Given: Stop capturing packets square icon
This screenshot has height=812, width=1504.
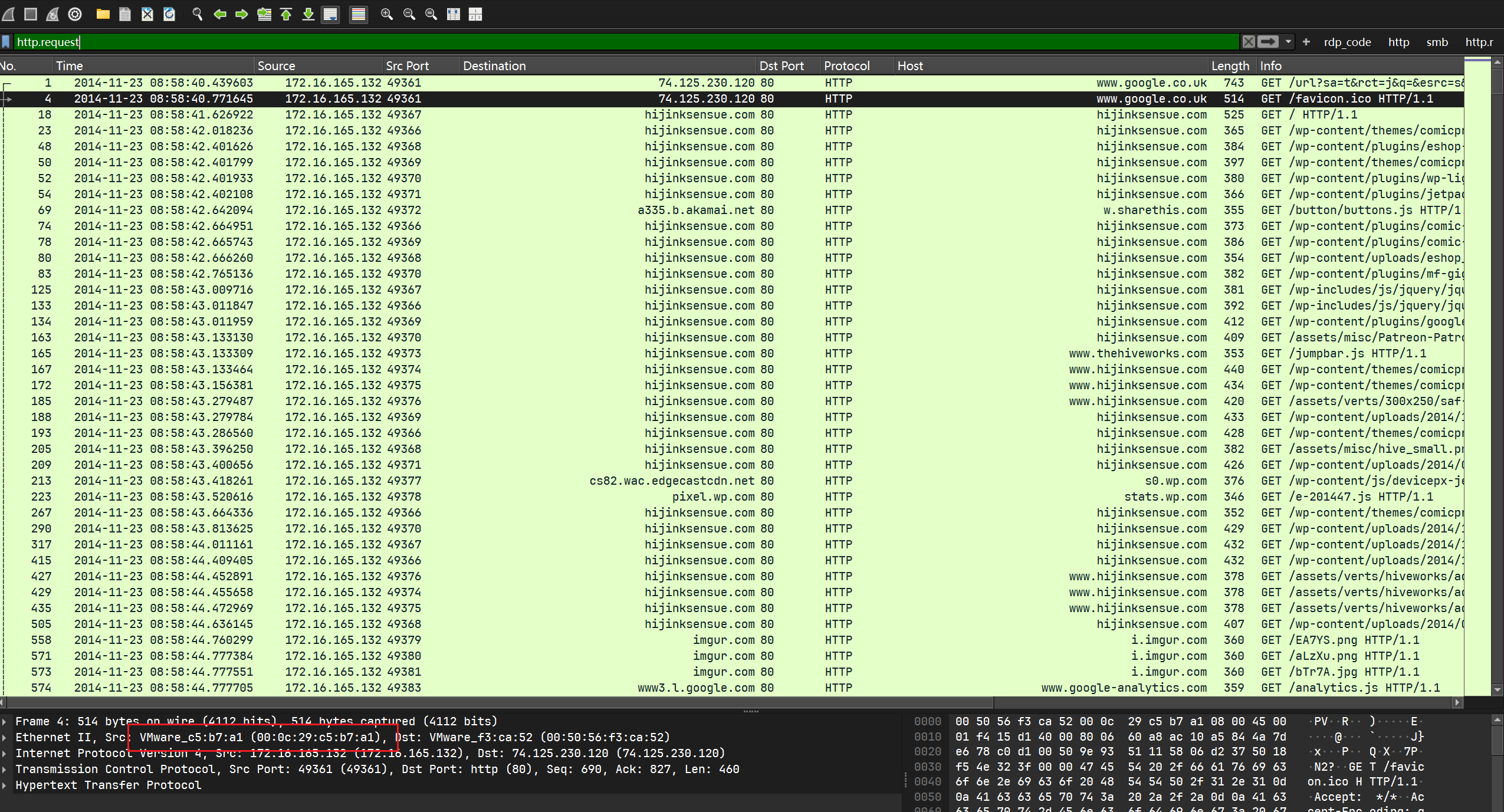Looking at the screenshot, I should [x=31, y=14].
